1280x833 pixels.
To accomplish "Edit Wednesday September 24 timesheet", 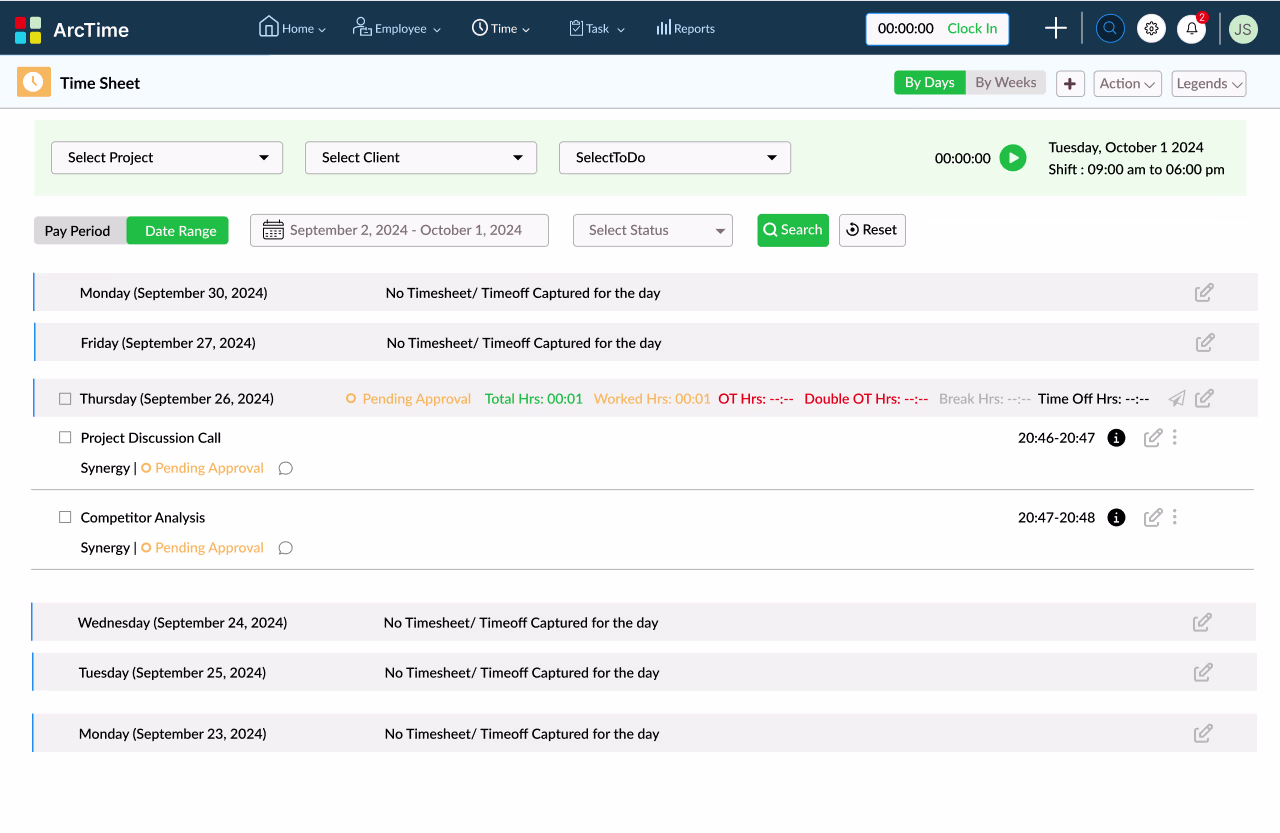I will point(1202,622).
